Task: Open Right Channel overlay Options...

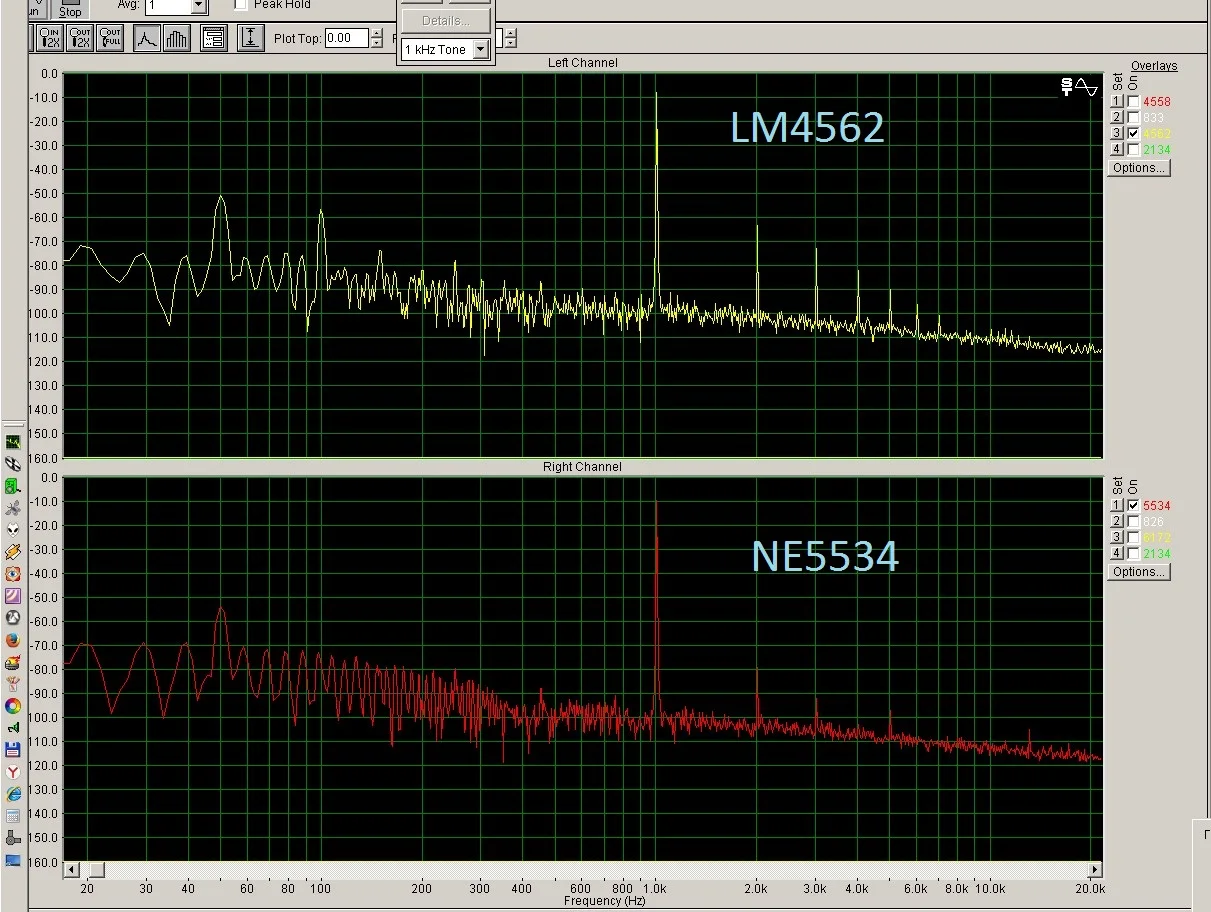Action: (x=1139, y=572)
